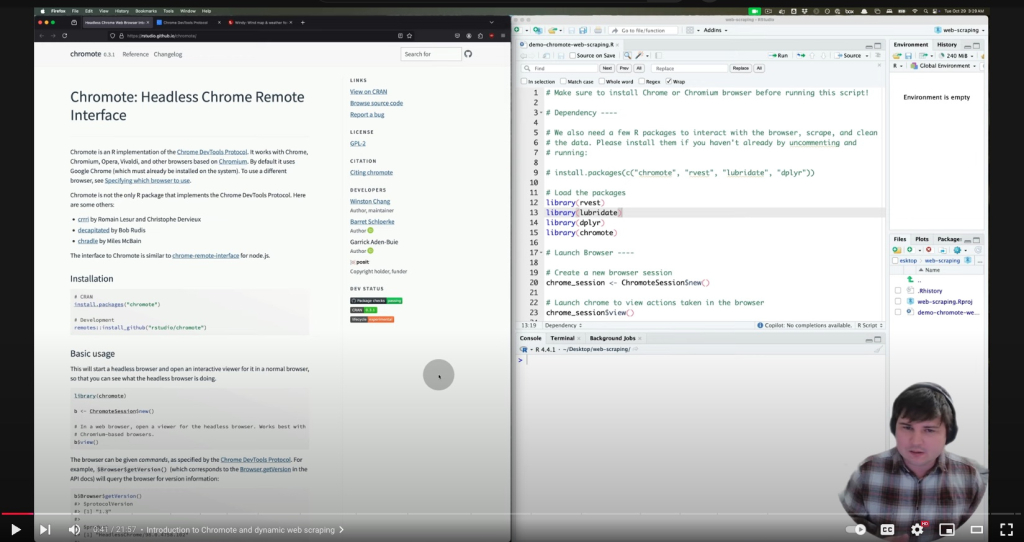Open the Reference menu on chromote site
Image resolution: width=1024 pixels, height=542 pixels.
(x=136, y=54)
